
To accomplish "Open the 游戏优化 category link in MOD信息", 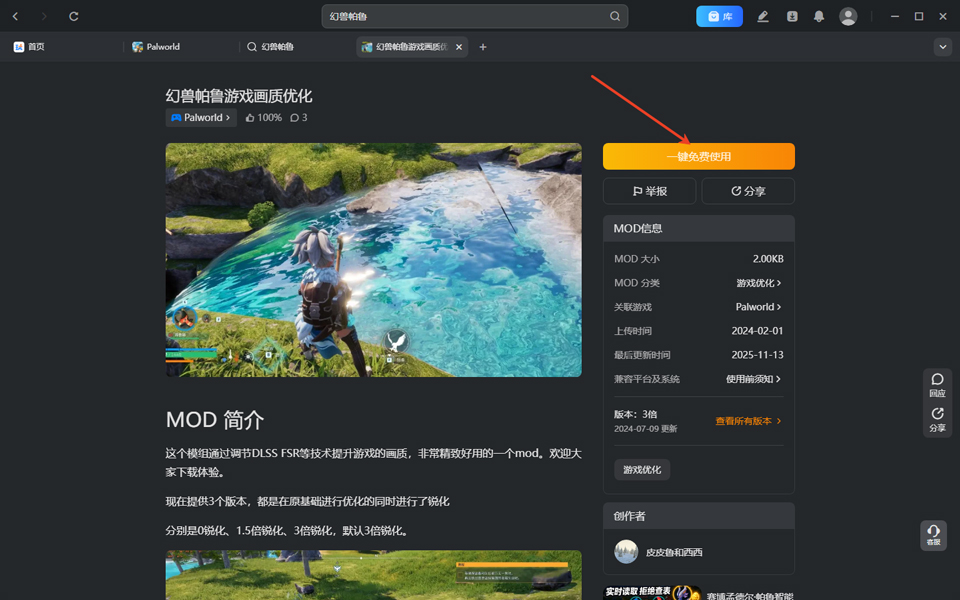I will [759, 283].
